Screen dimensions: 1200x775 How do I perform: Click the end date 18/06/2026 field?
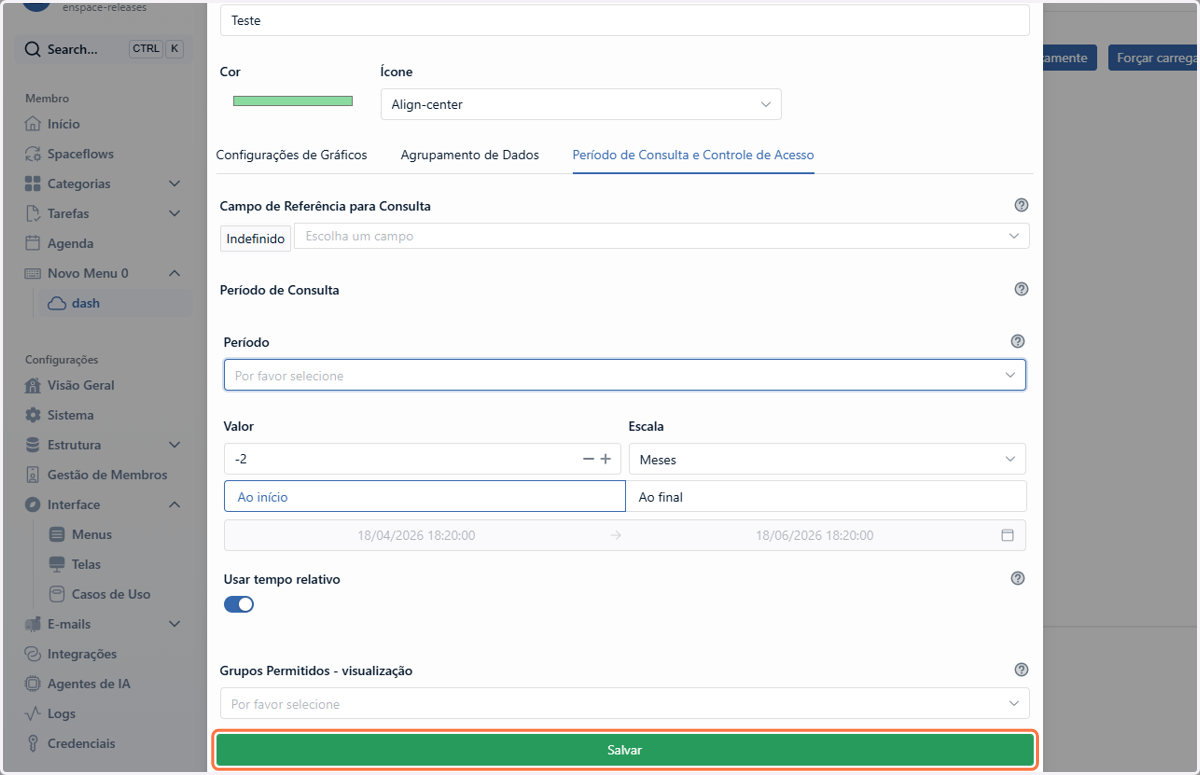pos(814,535)
